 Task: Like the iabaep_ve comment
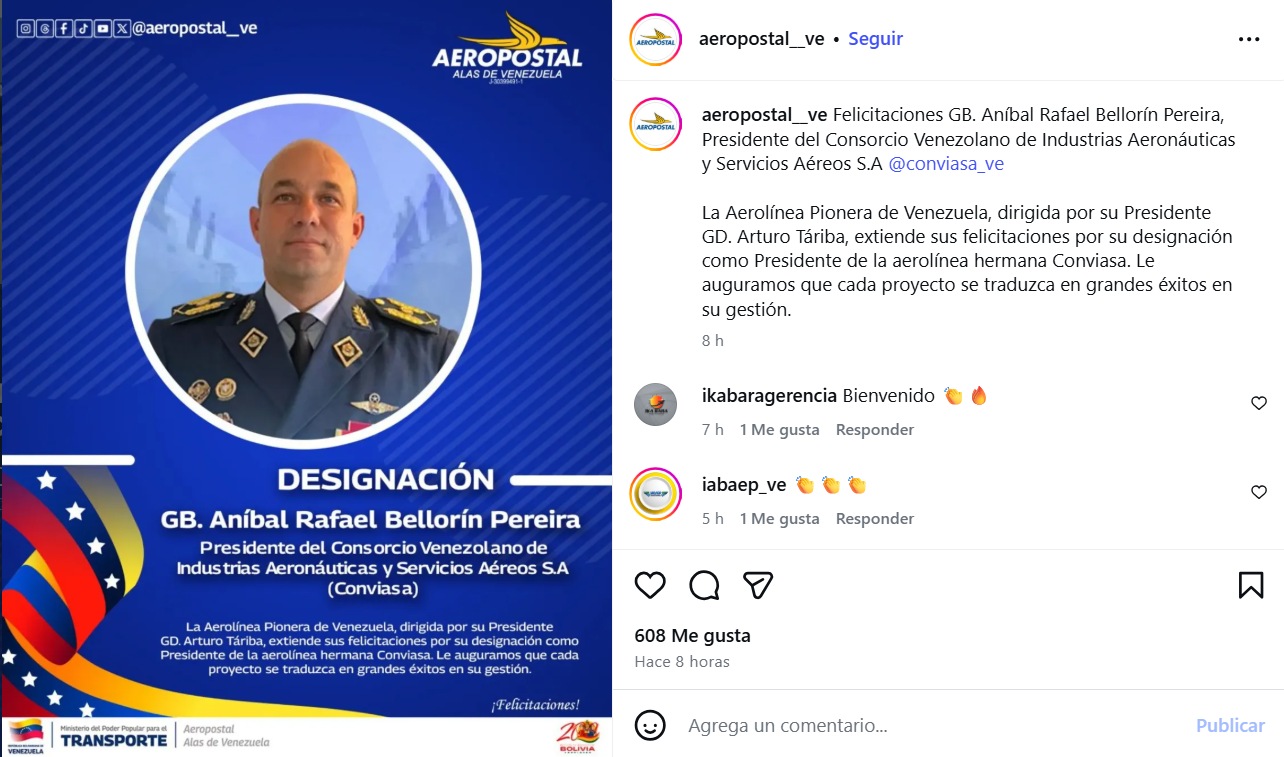coord(1259,492)
